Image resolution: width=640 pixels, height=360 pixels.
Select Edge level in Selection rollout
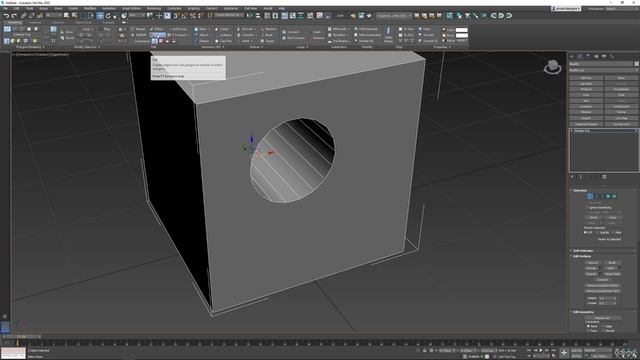tap(596, 196)
